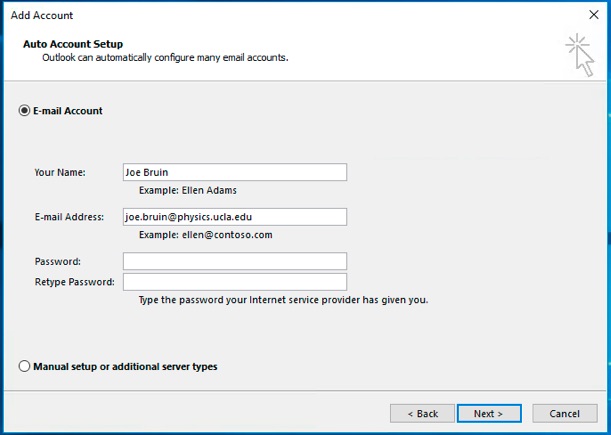The image size is (611, 435).
Task: Click the Add Account title bar text
Action: tap(42, 15)
